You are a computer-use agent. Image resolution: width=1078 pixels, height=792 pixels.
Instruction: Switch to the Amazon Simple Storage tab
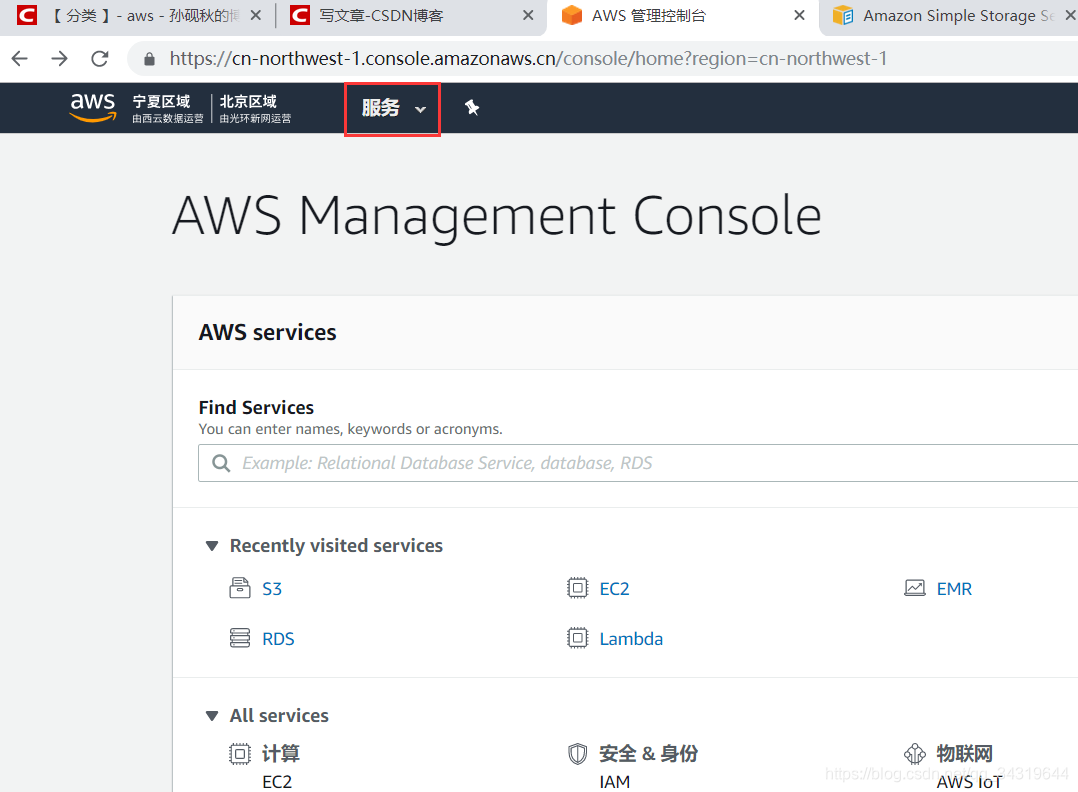(940, 15)
